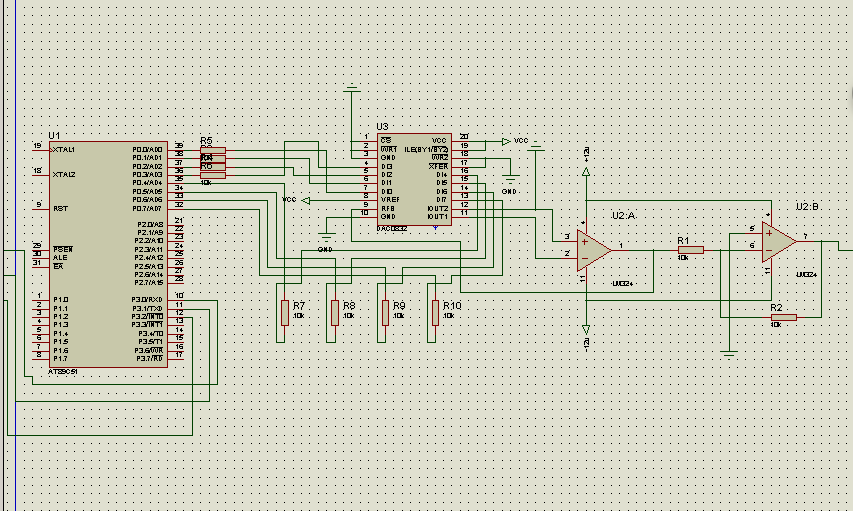Click the P2.7/A15 pin 28 on U1
This screenshot has height=511, width=853.
[x=176, y=282]
